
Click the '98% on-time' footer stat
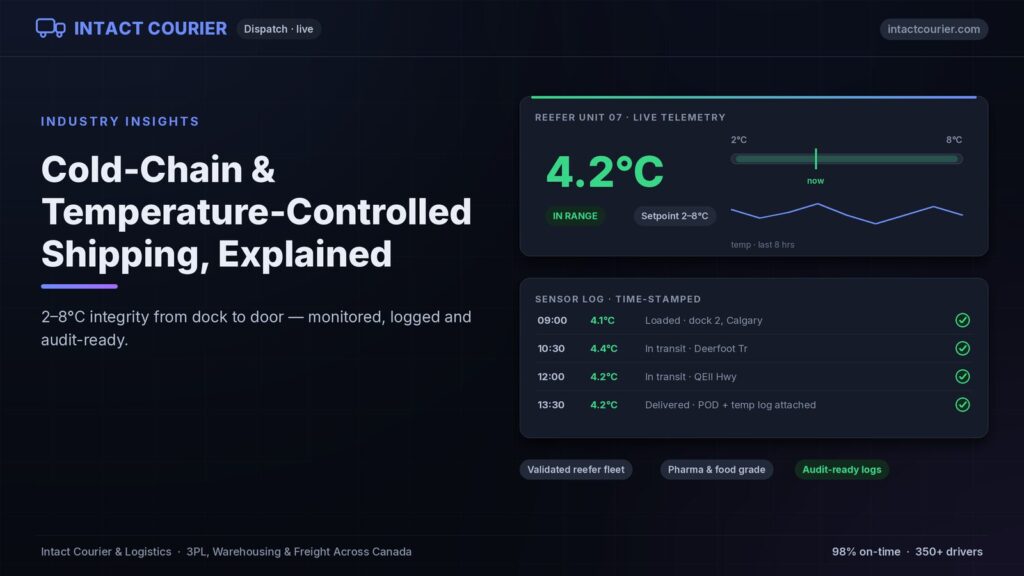pos(865,551)
